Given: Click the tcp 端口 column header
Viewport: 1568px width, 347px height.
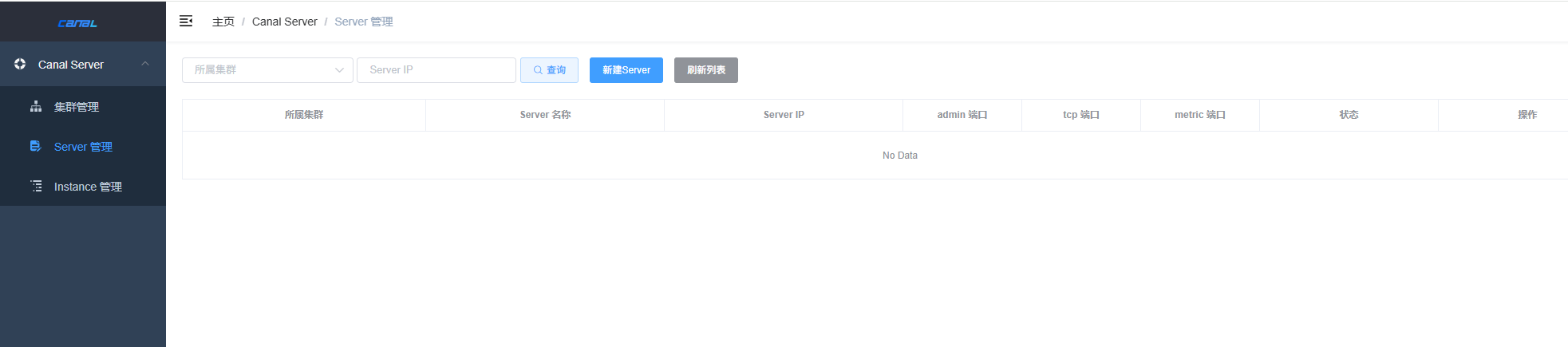Looking at the screenshot, I should (1081, 115).
